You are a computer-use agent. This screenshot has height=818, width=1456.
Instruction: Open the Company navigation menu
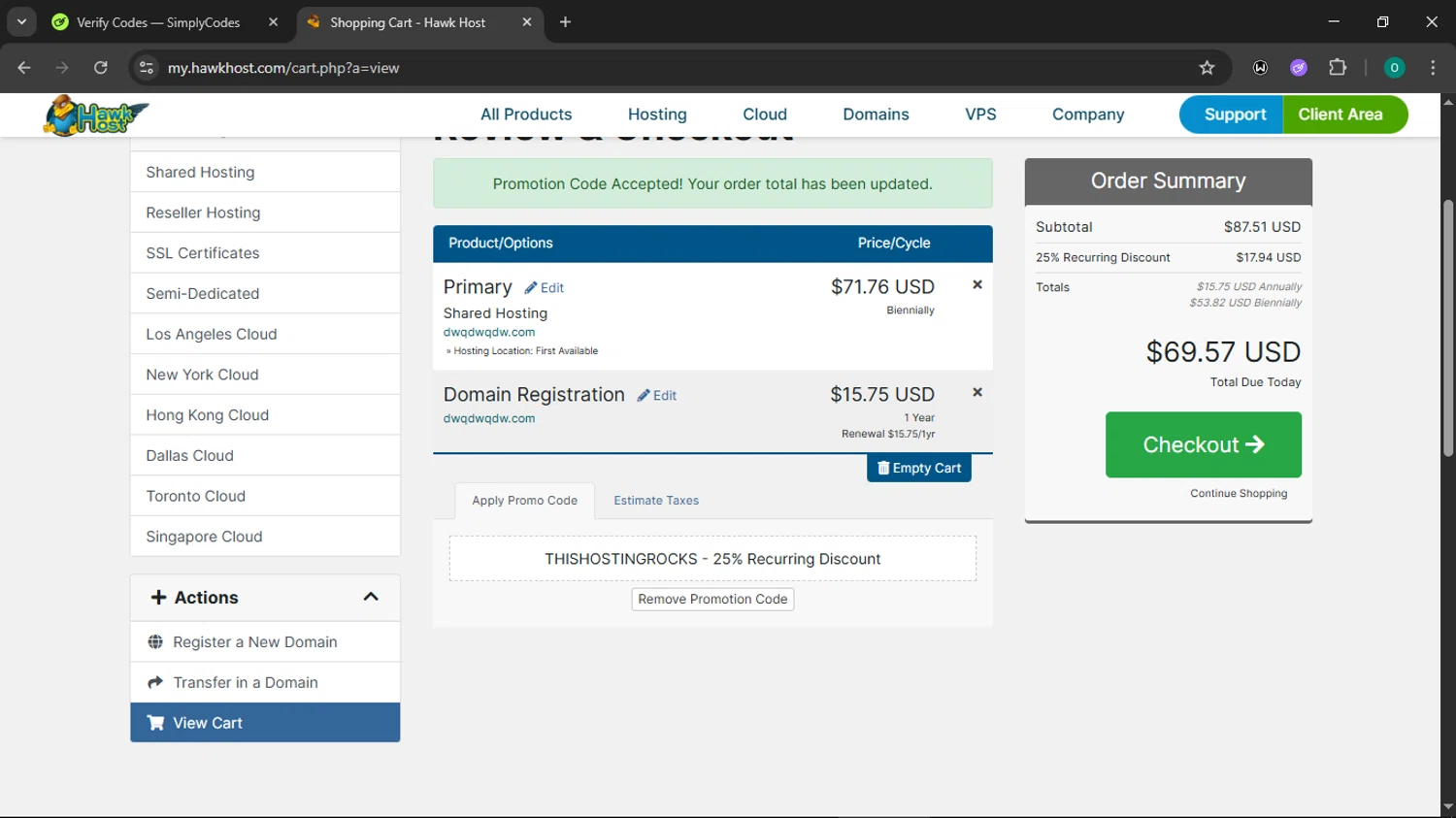pos(1088,115)
